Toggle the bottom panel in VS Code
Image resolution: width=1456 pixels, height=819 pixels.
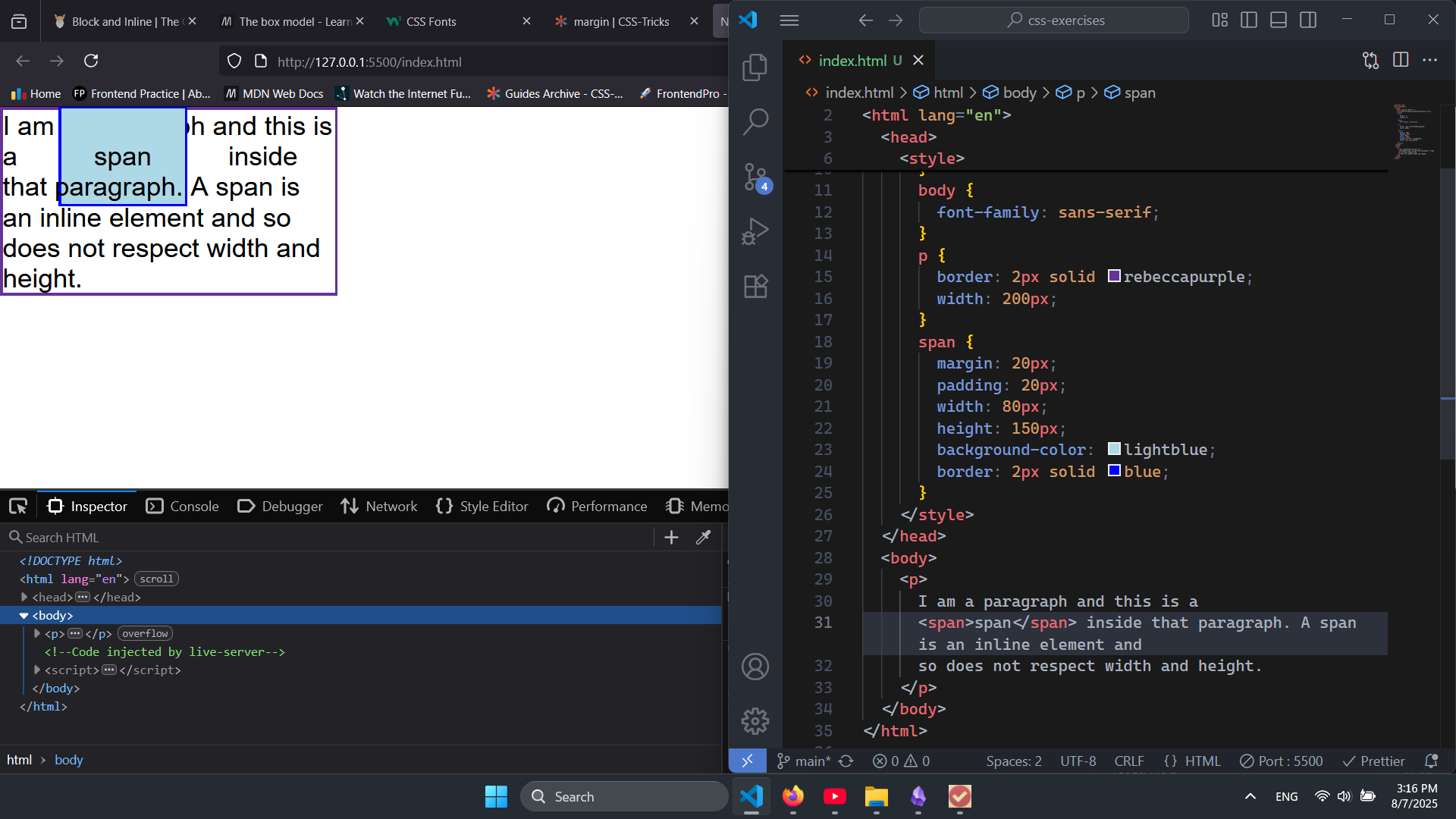[x=1279, y=20]
